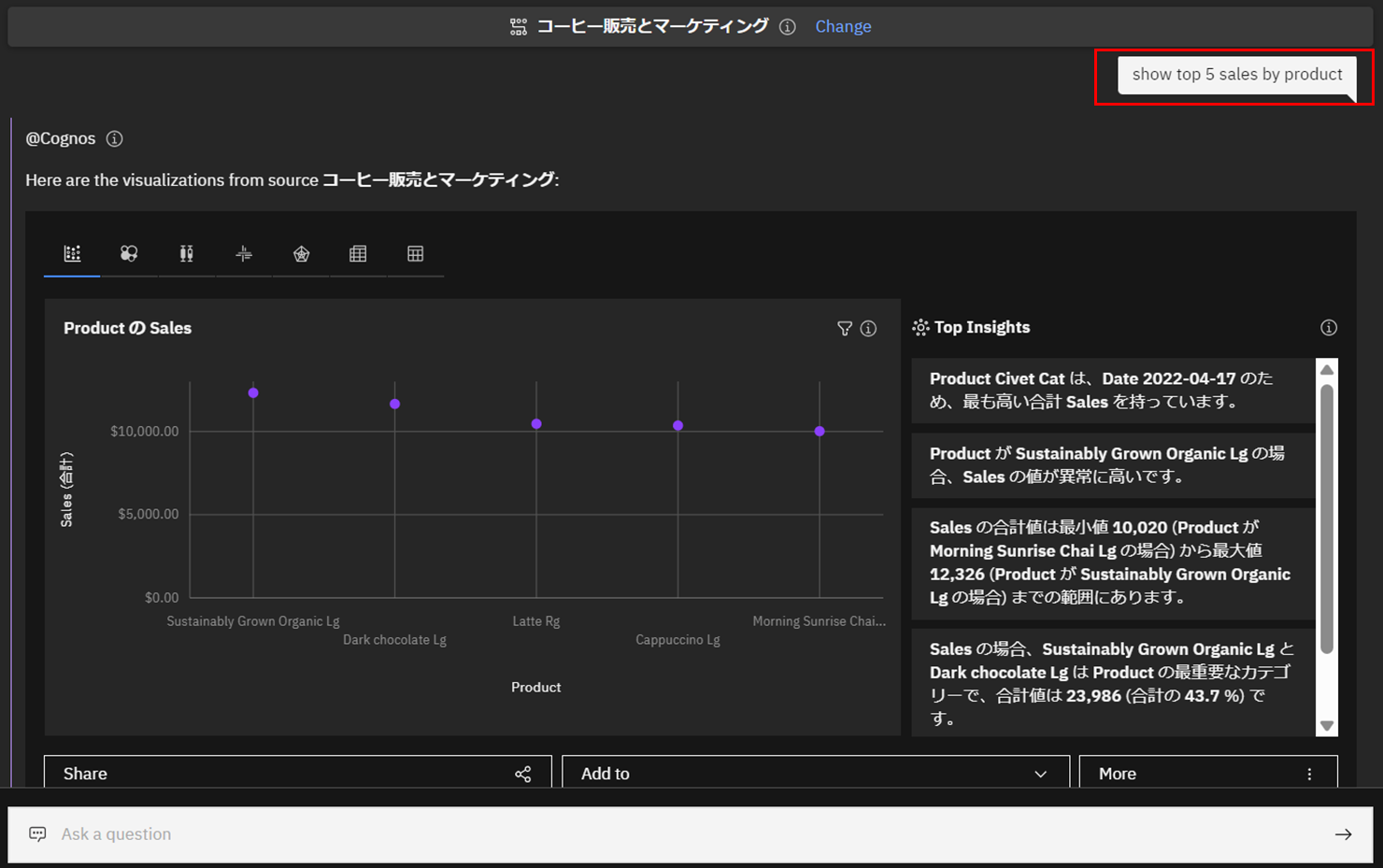Click the コーヒー販売とマーケティング header title
The height and width of the screenshot is (868, 1383).
pos(652,26)
